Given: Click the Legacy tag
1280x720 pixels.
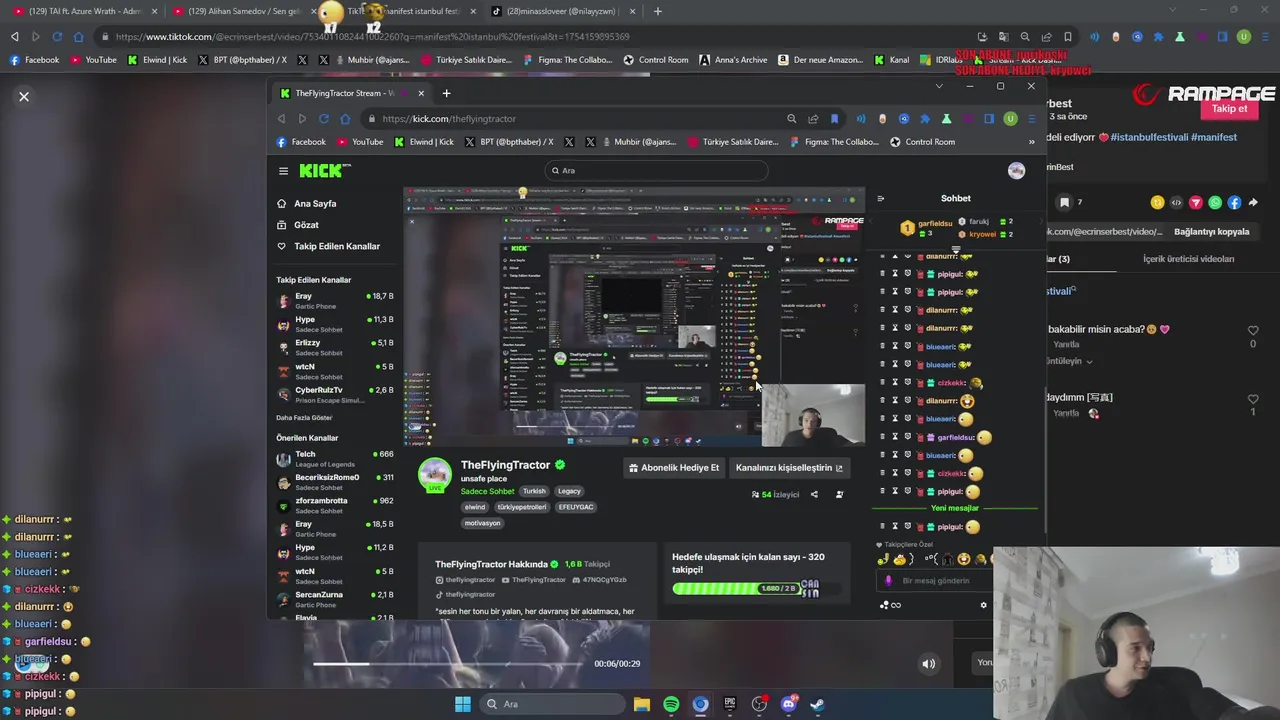Looking at the screenshot, I should (569, 491).
